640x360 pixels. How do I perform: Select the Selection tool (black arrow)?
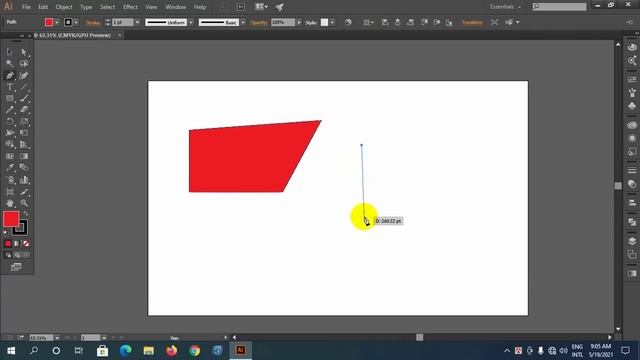click(x=9, y=52)
